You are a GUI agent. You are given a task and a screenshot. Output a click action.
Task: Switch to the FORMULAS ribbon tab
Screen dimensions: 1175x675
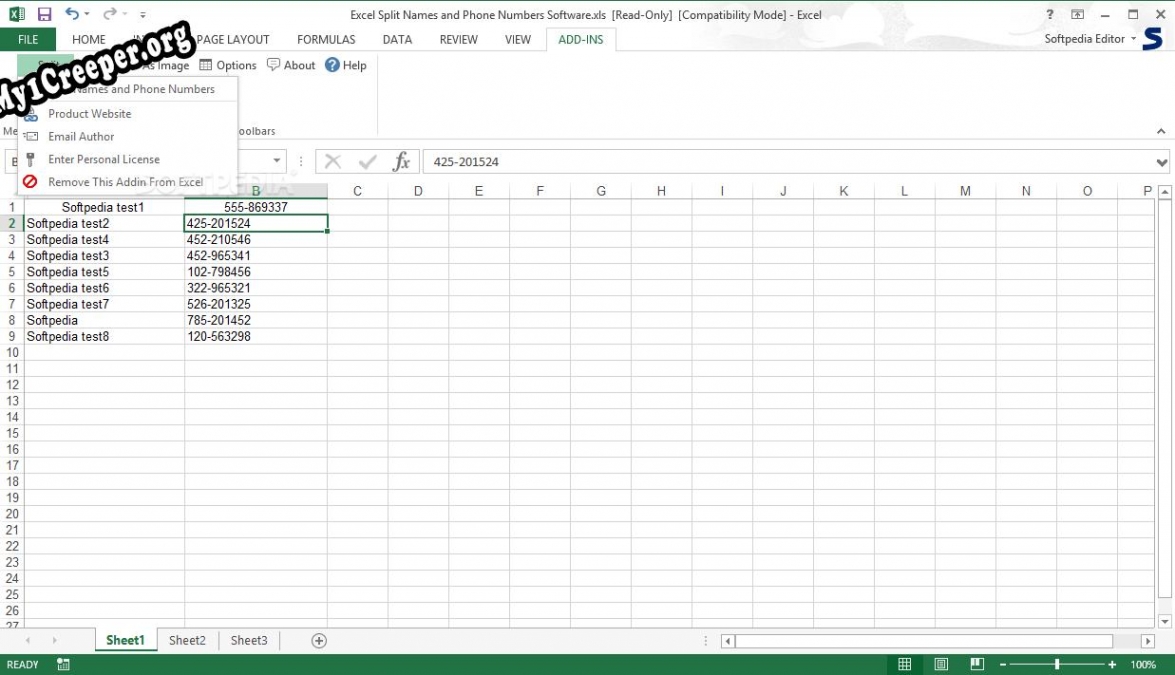(x=326, y=39)
